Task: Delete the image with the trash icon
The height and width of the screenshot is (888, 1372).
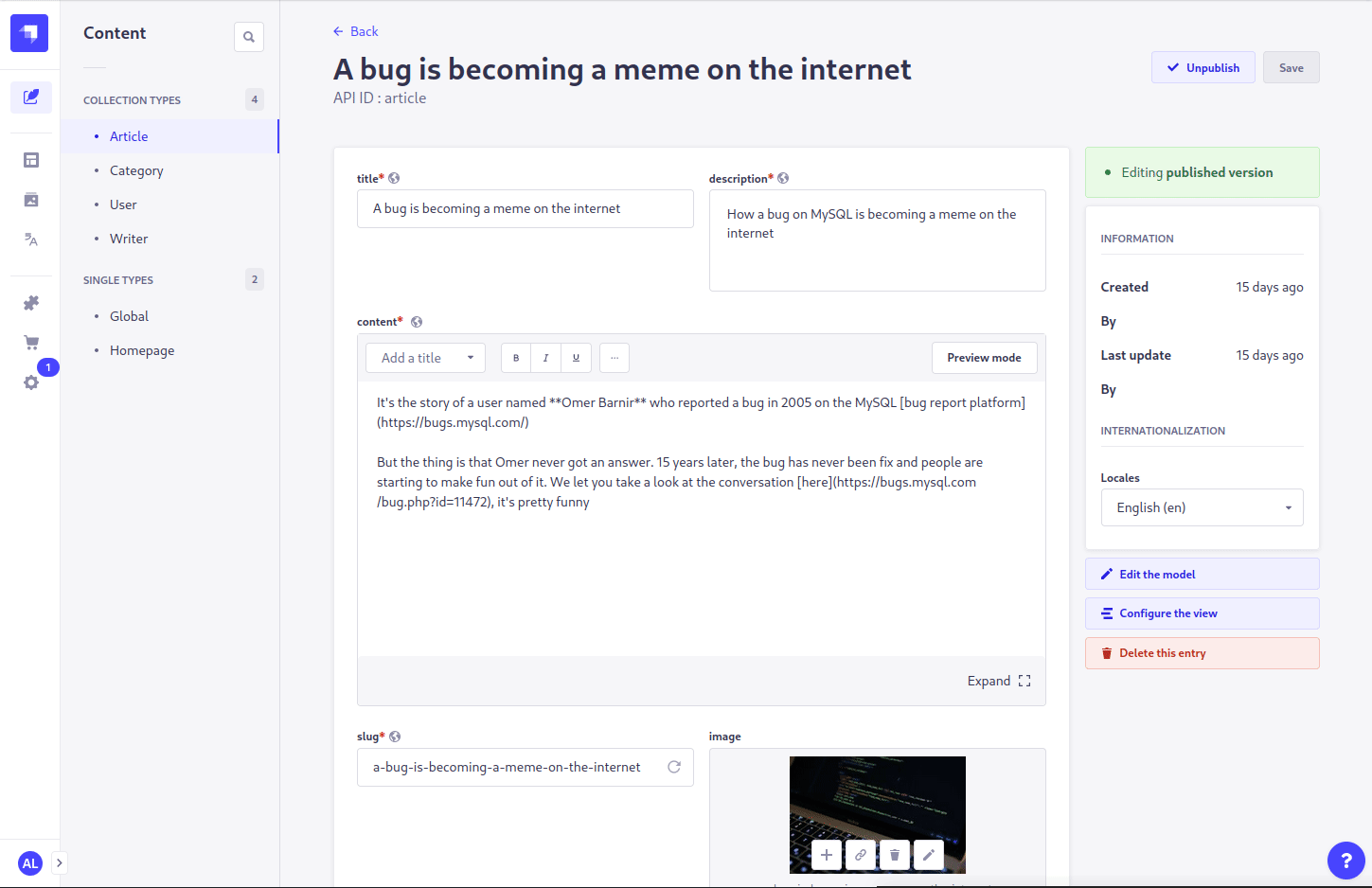Action: (894, 854)
